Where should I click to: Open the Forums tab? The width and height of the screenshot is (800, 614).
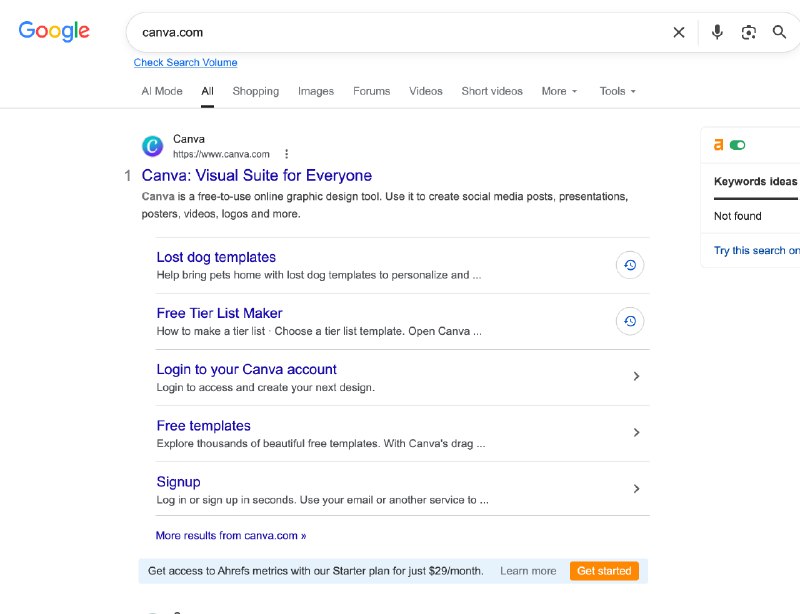371,91
